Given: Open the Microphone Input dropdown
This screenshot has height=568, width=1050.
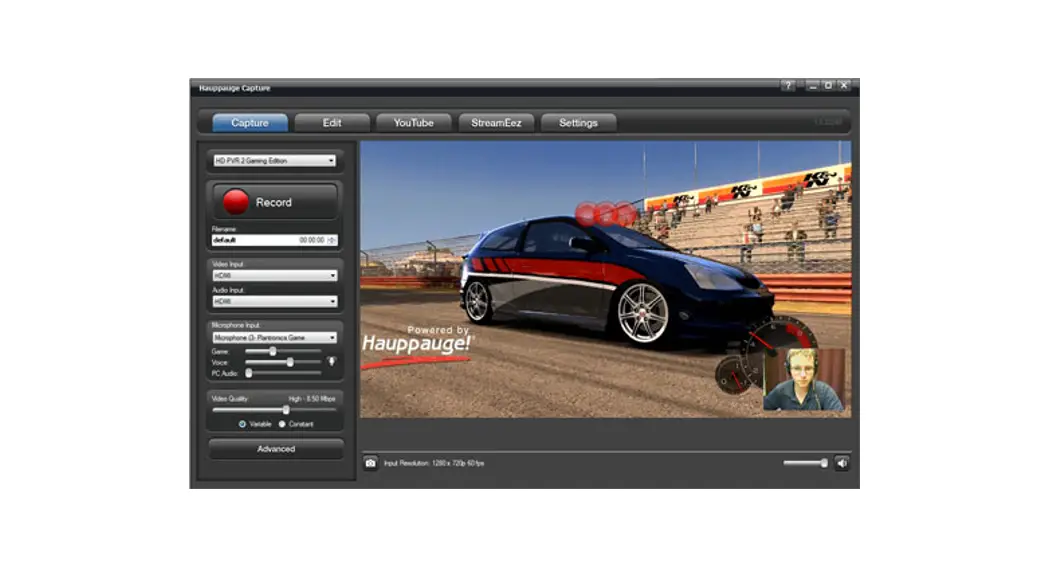Looking at the screenshot, I should (274, 338).
